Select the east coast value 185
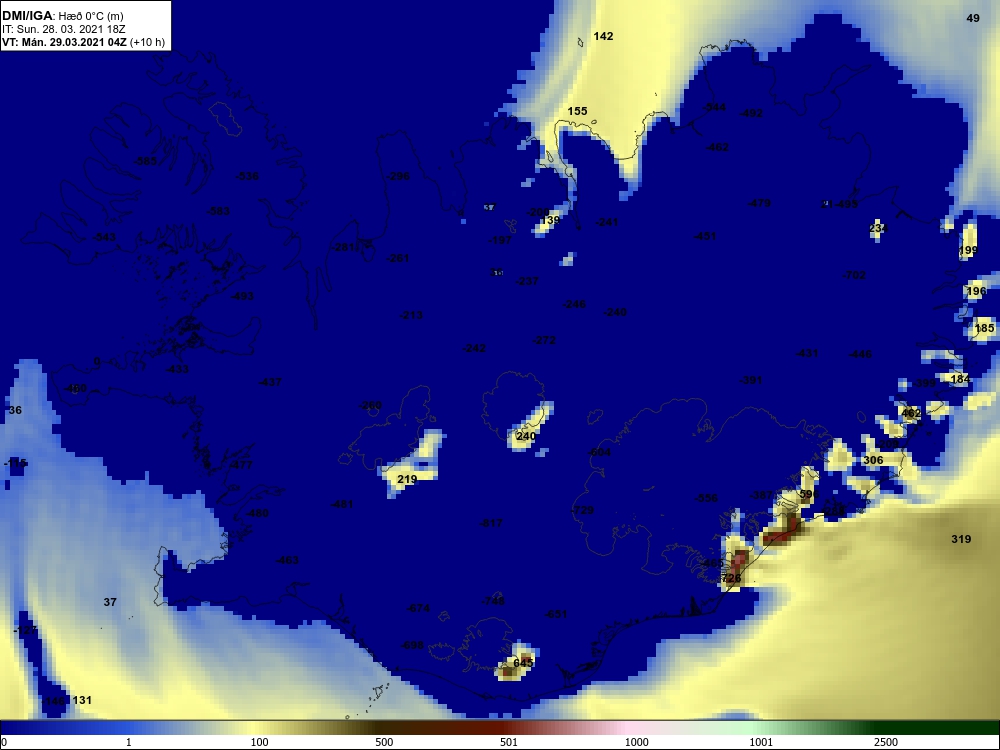The width and height of the screenshot is (1000, 750). (984, 328)
